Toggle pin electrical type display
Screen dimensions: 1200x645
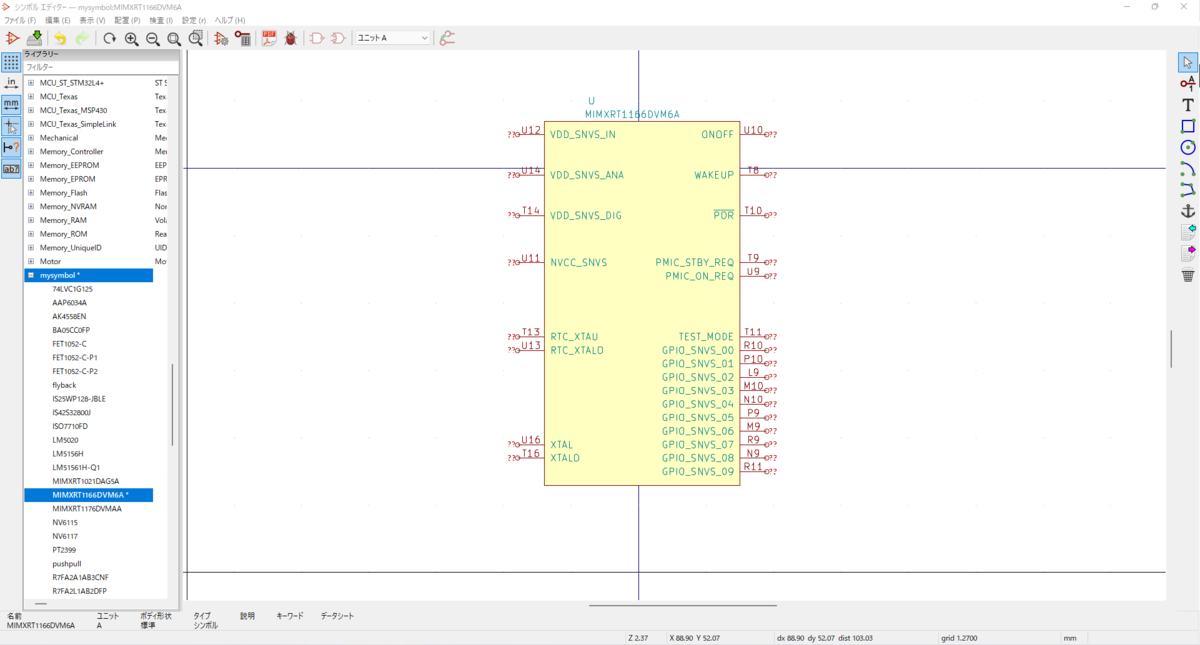11,147
